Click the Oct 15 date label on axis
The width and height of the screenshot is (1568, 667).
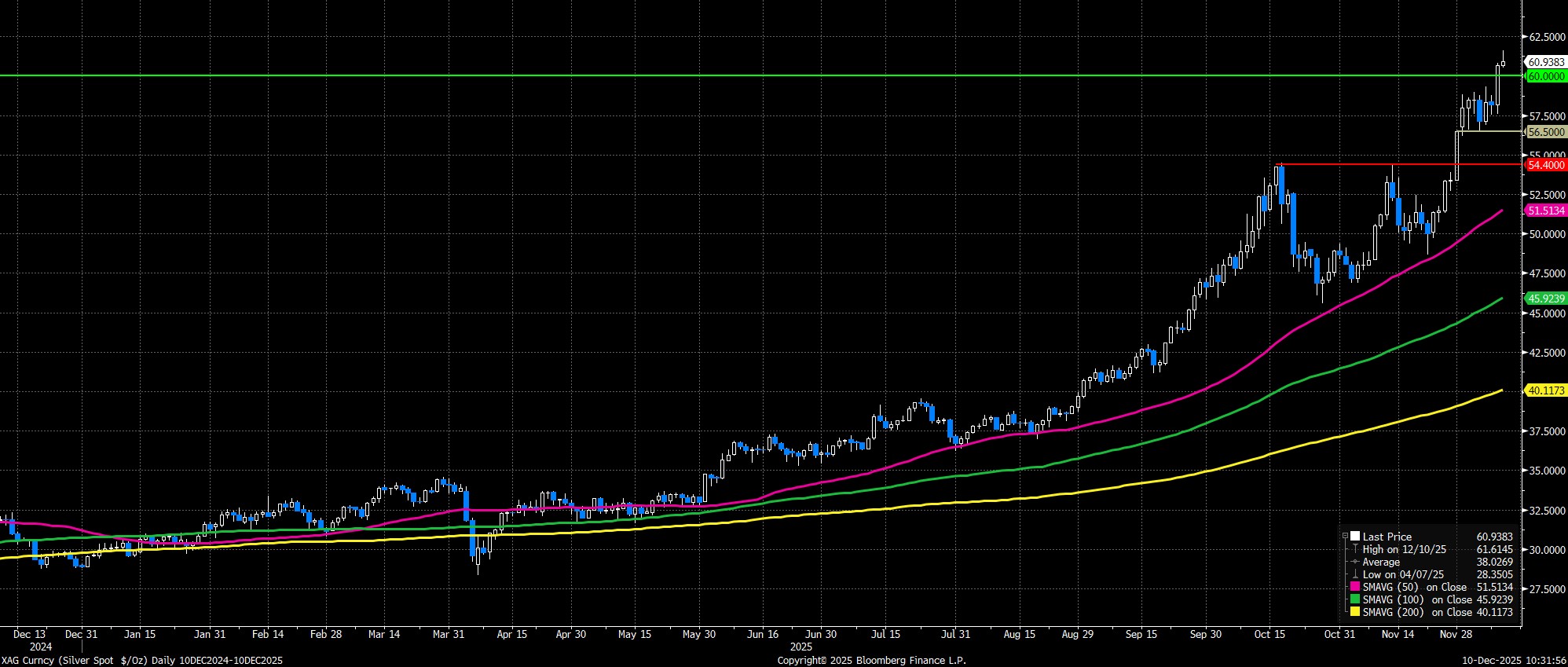(x=1269, y=634)
